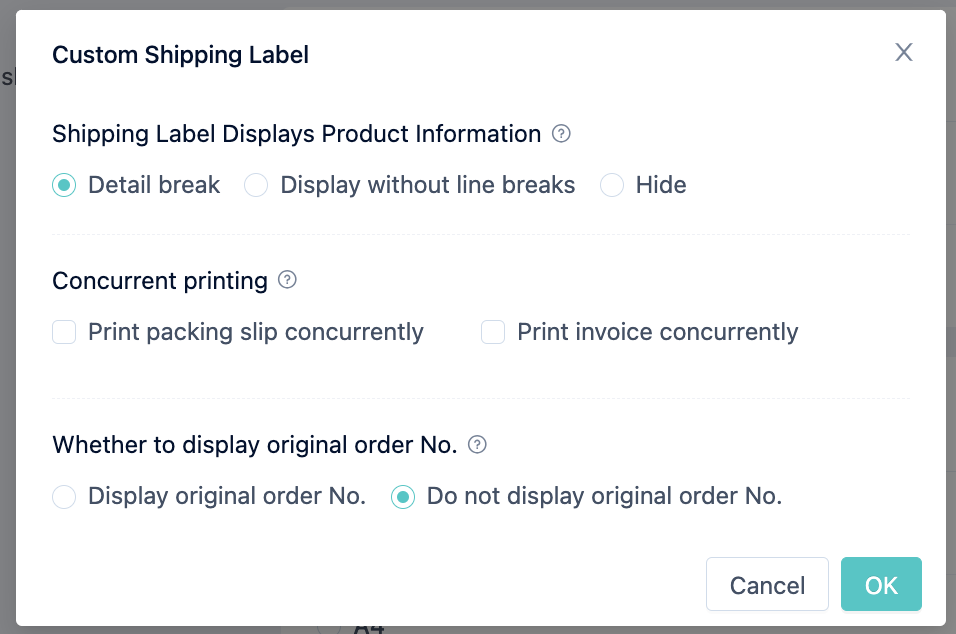Click the 'Print packing slip concurrently' label text
Image resolution: width=956 pixels, height=634 pixels.
pos(255,332)
